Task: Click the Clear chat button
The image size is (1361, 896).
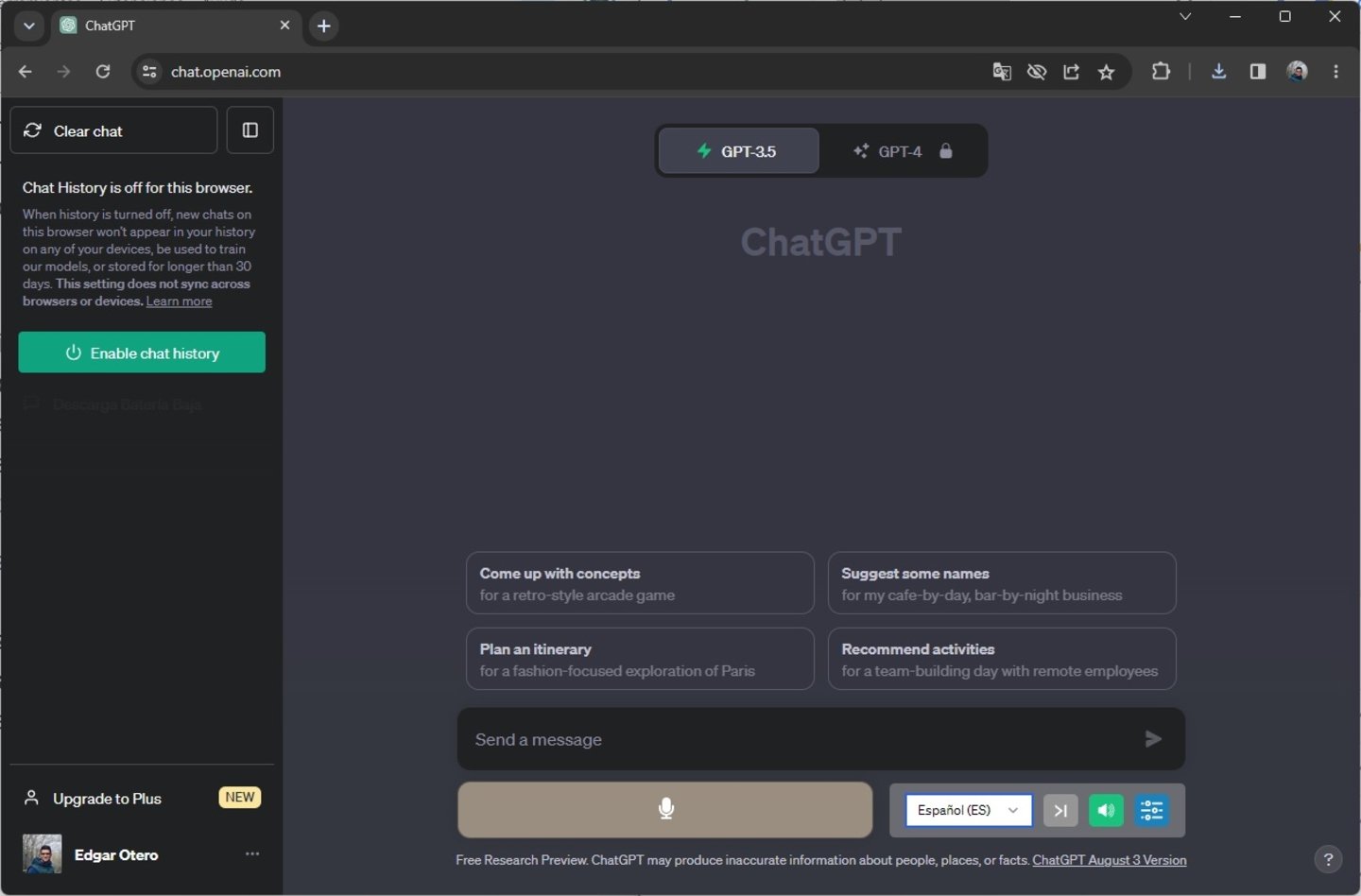Action: tap(113, 130)
